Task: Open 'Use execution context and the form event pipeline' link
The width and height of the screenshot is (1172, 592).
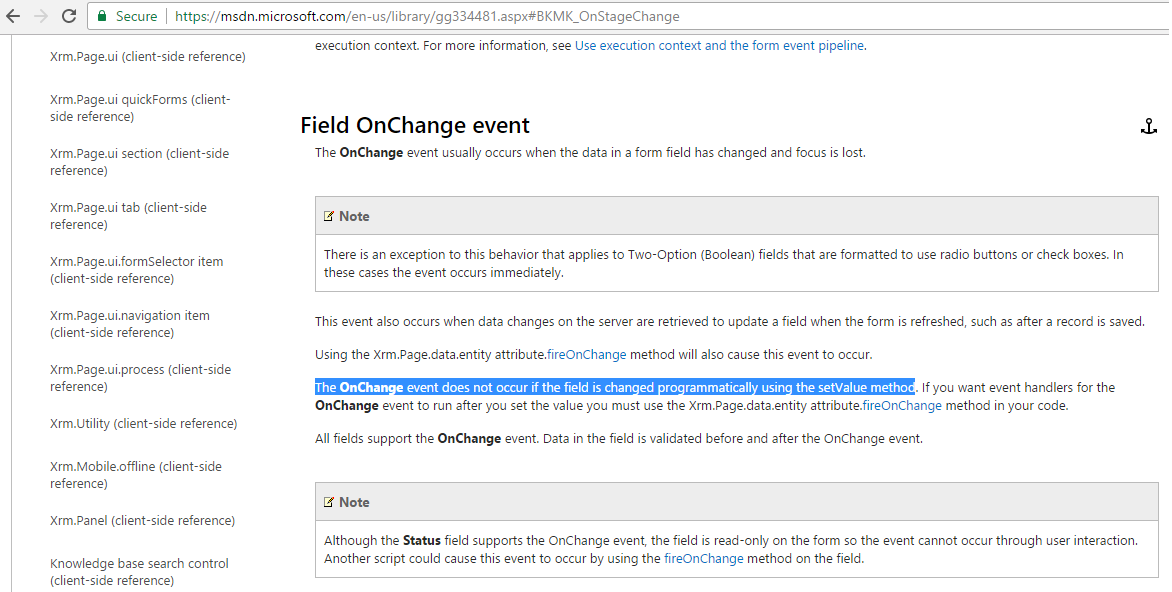Action: pyautogui.click(x=719, y=45)
